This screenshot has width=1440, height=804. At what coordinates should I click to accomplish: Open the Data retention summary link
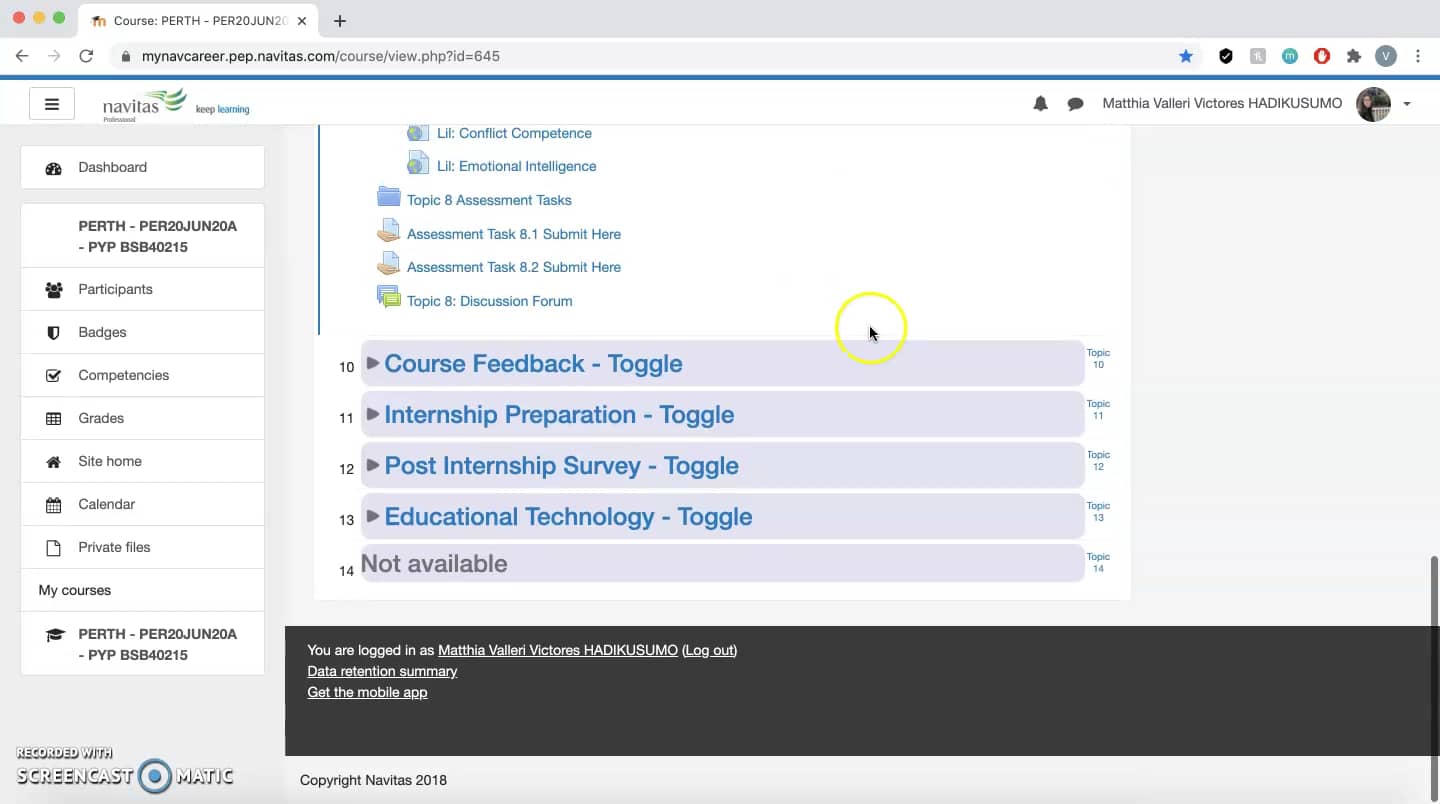[381, 671]
